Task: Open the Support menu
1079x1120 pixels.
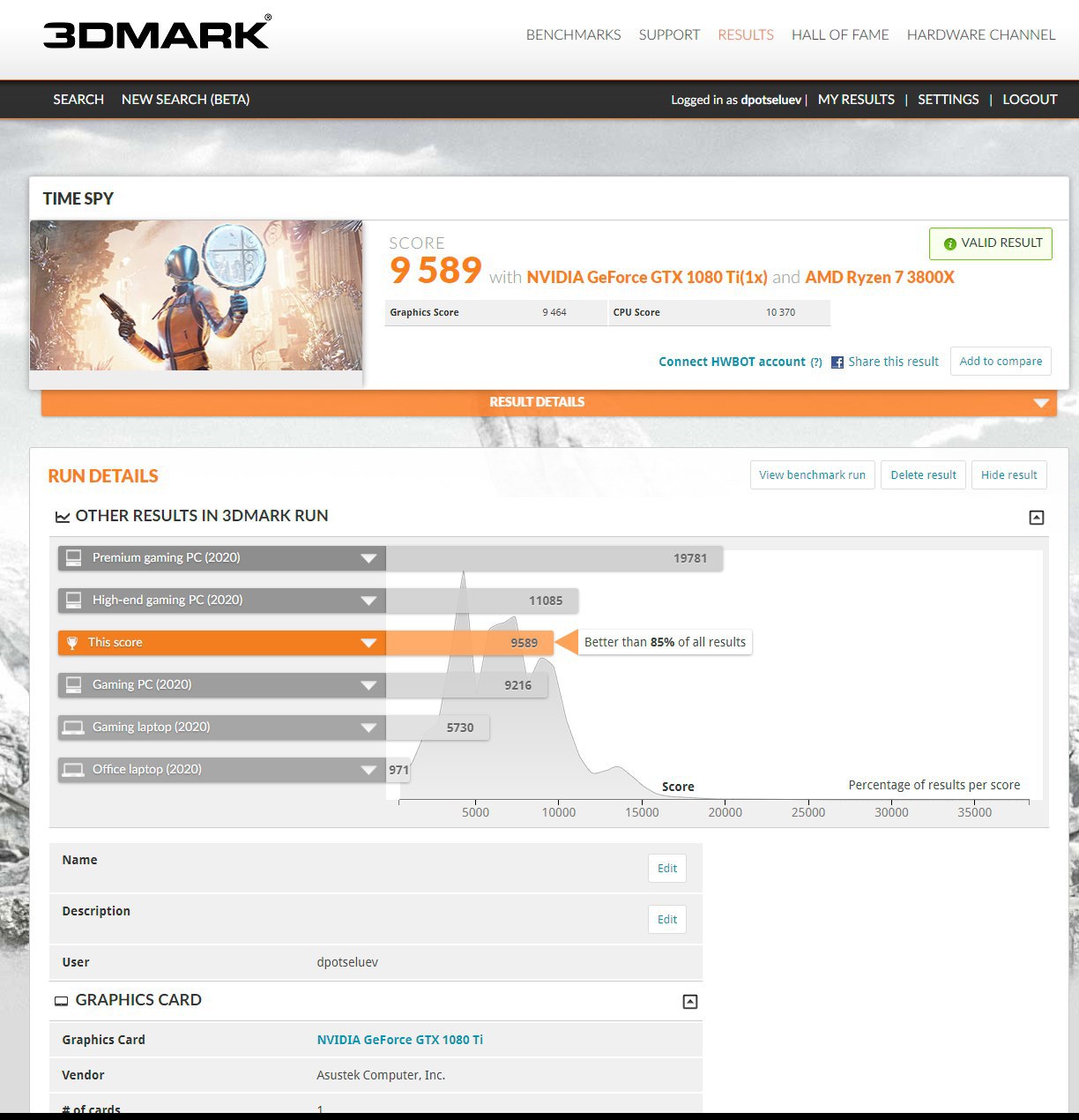Action: click(x=669, y=34)
